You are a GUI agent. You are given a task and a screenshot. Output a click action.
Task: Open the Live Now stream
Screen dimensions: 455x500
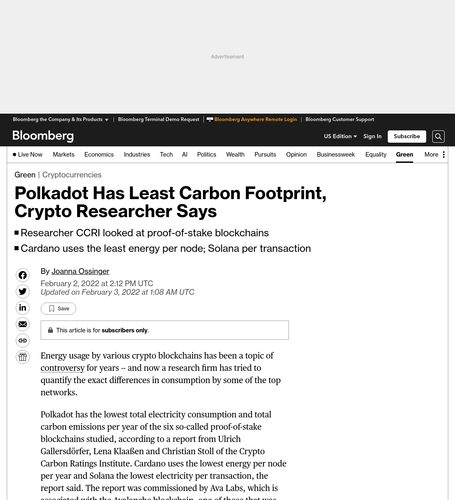click(28, 154)
